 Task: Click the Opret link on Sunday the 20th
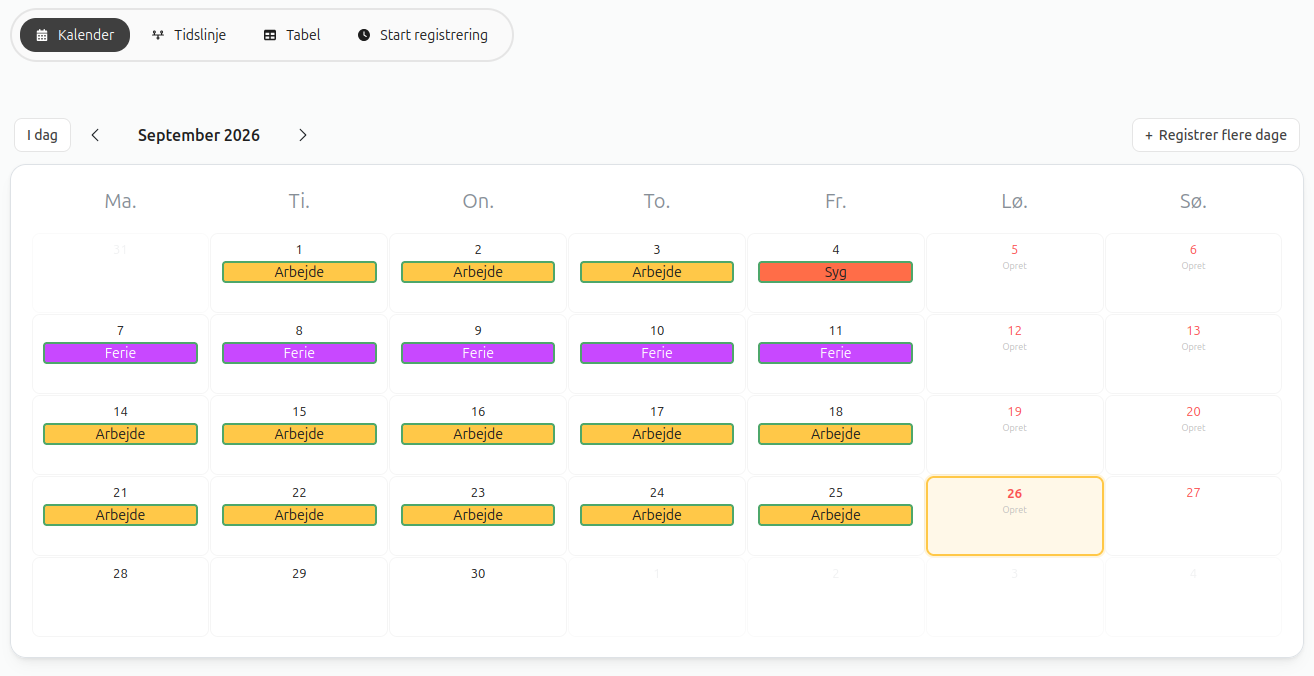point(1193,428)
